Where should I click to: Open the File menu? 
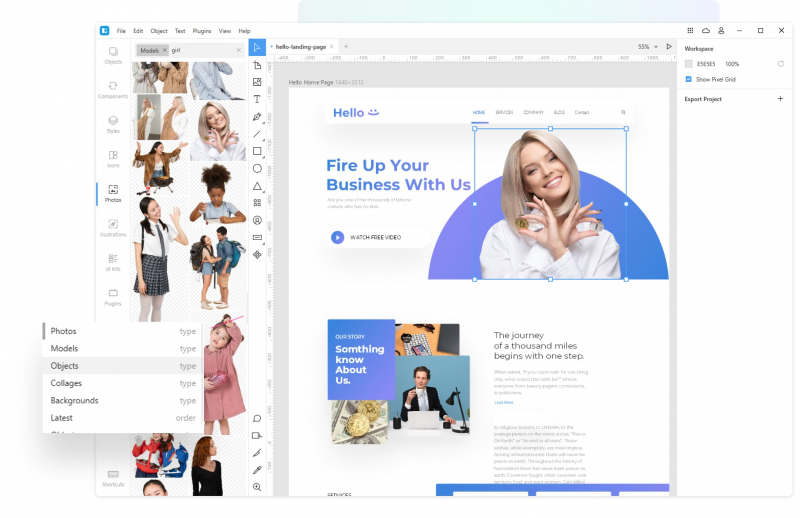[x=121, y=31]
